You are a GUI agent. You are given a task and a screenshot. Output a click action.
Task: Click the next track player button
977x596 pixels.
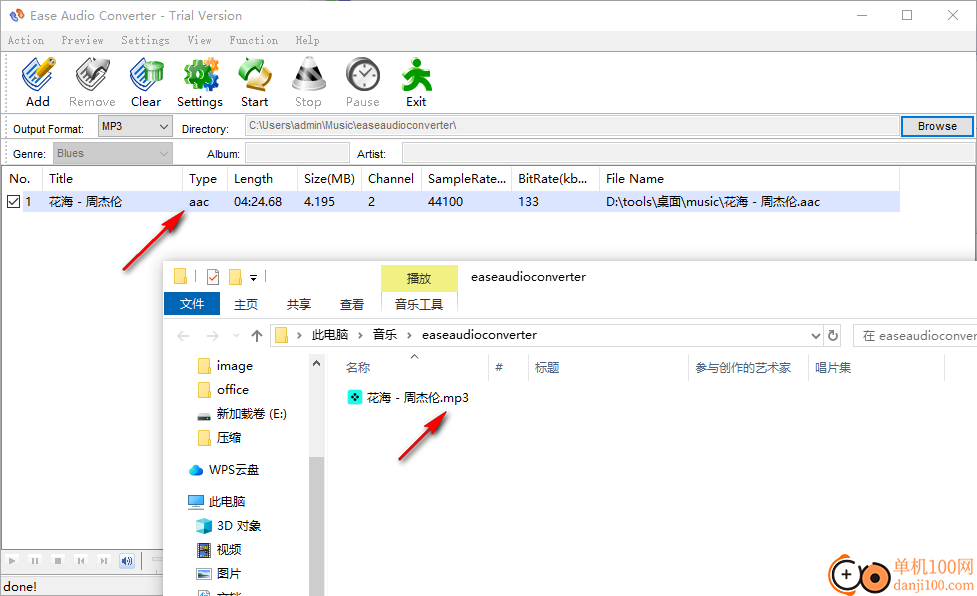104,561
